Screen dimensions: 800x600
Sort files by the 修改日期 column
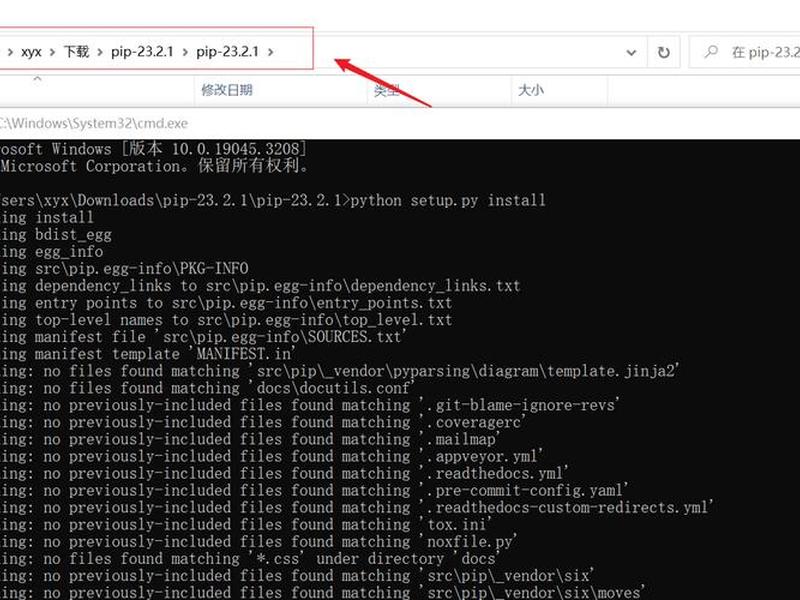[x=227, y=90]
